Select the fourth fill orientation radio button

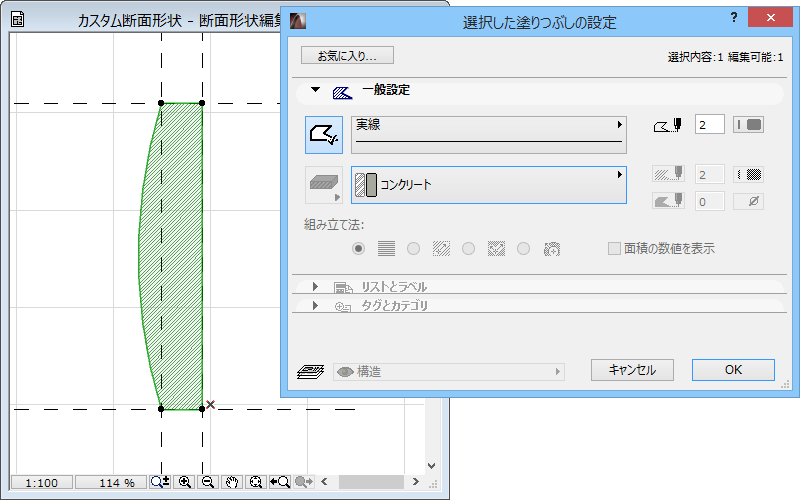pos(523,248)
